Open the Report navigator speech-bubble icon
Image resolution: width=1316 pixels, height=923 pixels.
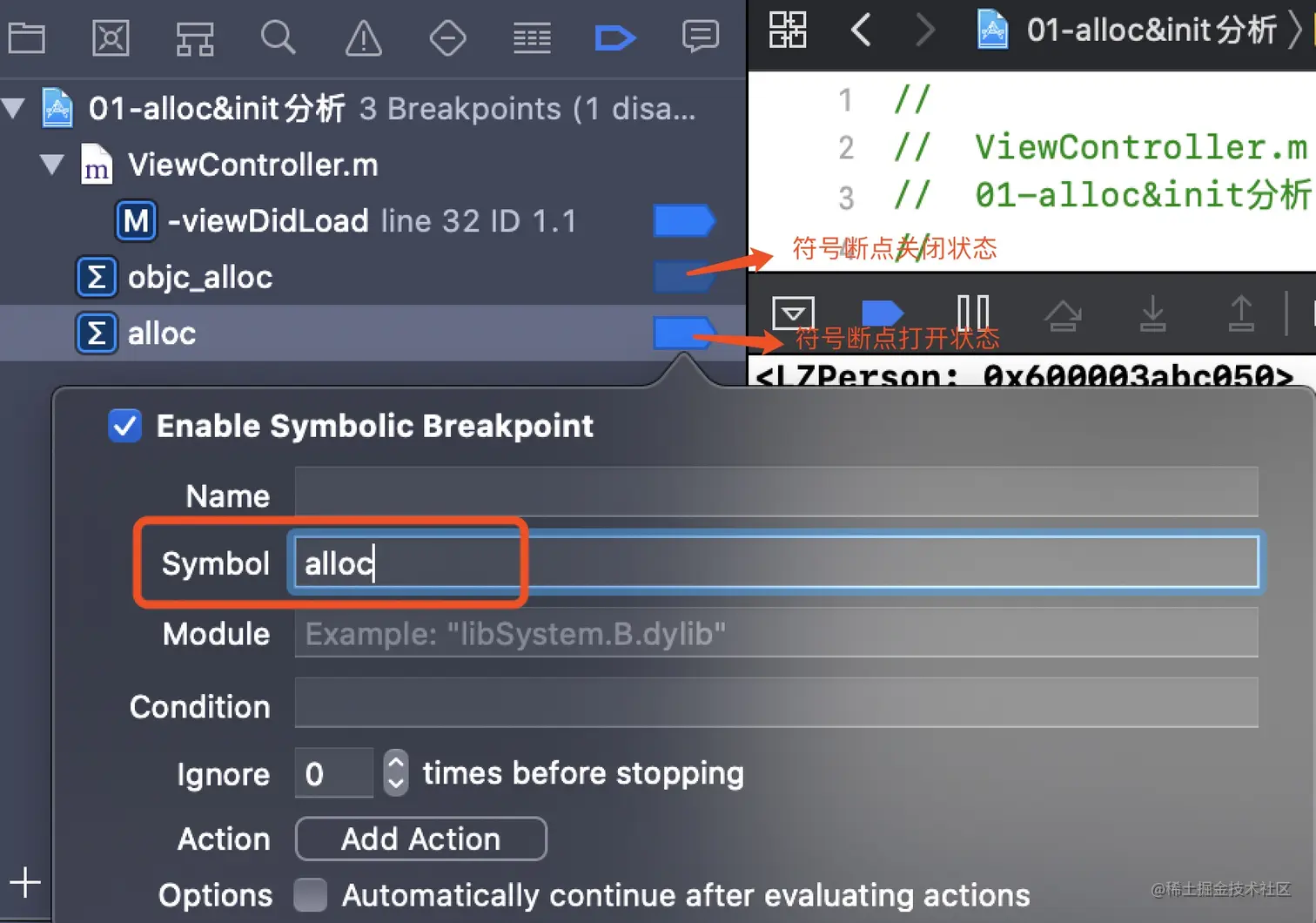pyautogui.click(x=701, y=38)
